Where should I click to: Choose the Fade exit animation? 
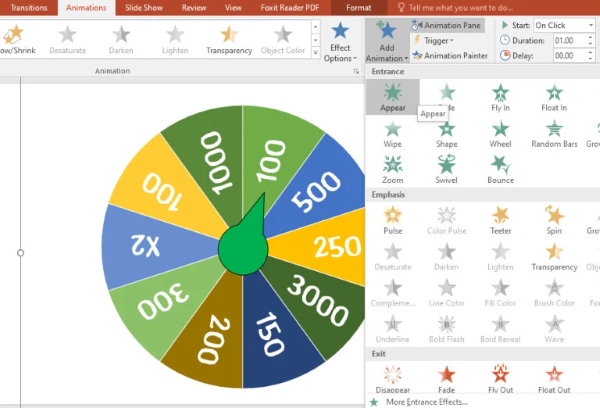pyautogui.click(x=446, y=379)
